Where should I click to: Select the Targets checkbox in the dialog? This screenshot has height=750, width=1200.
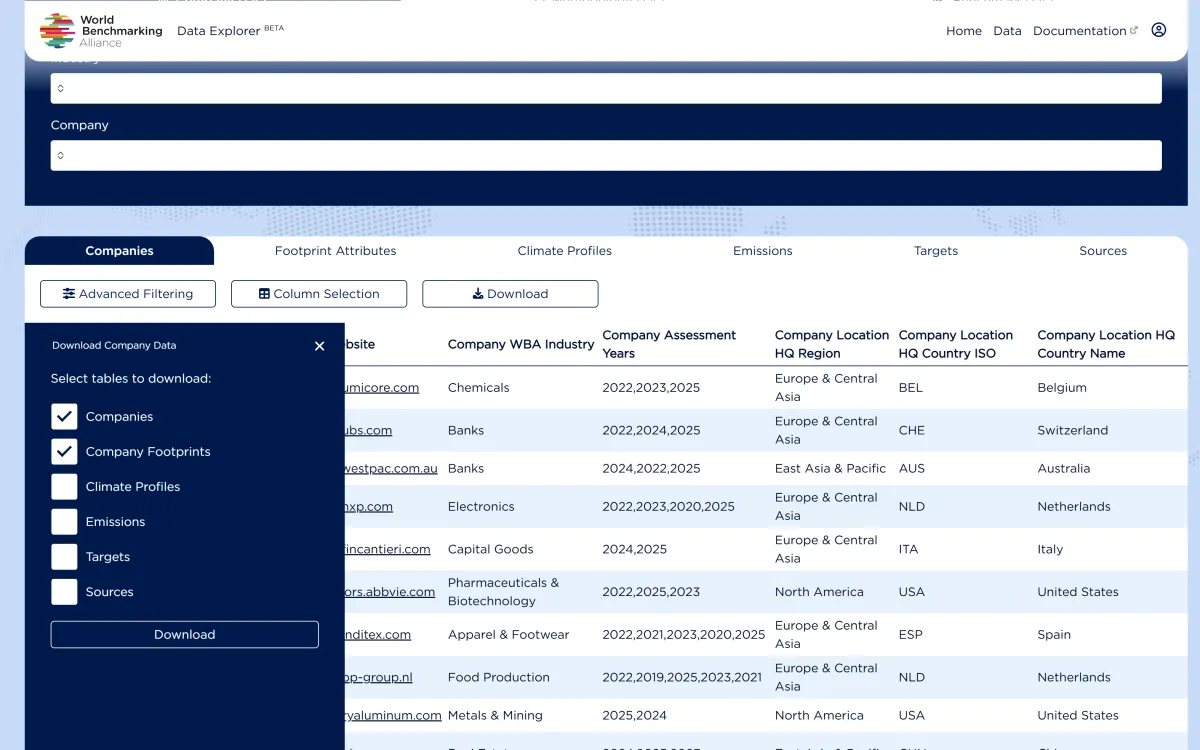tap(63, 556)
